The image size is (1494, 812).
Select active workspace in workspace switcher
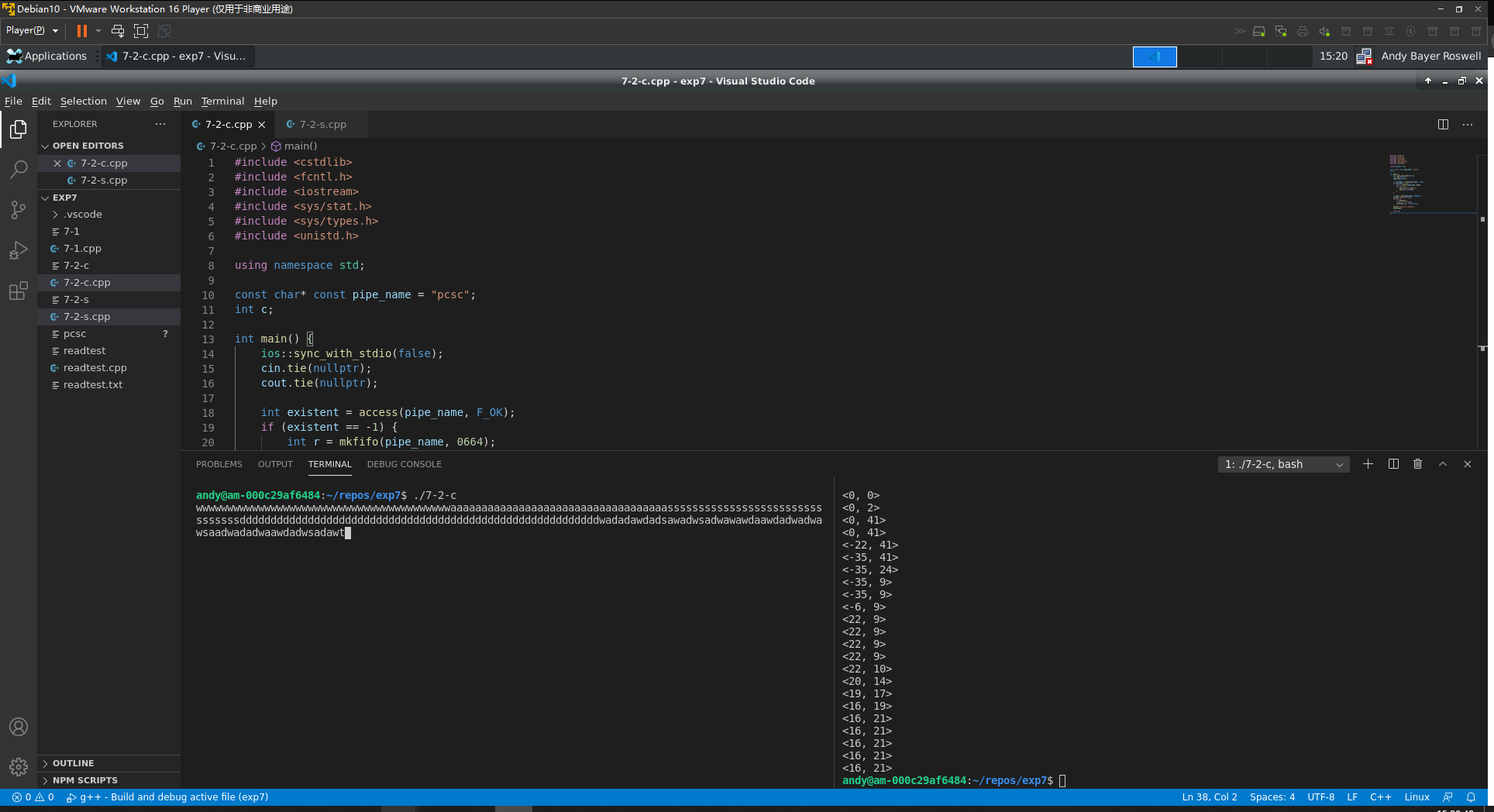pos(1155,57)
